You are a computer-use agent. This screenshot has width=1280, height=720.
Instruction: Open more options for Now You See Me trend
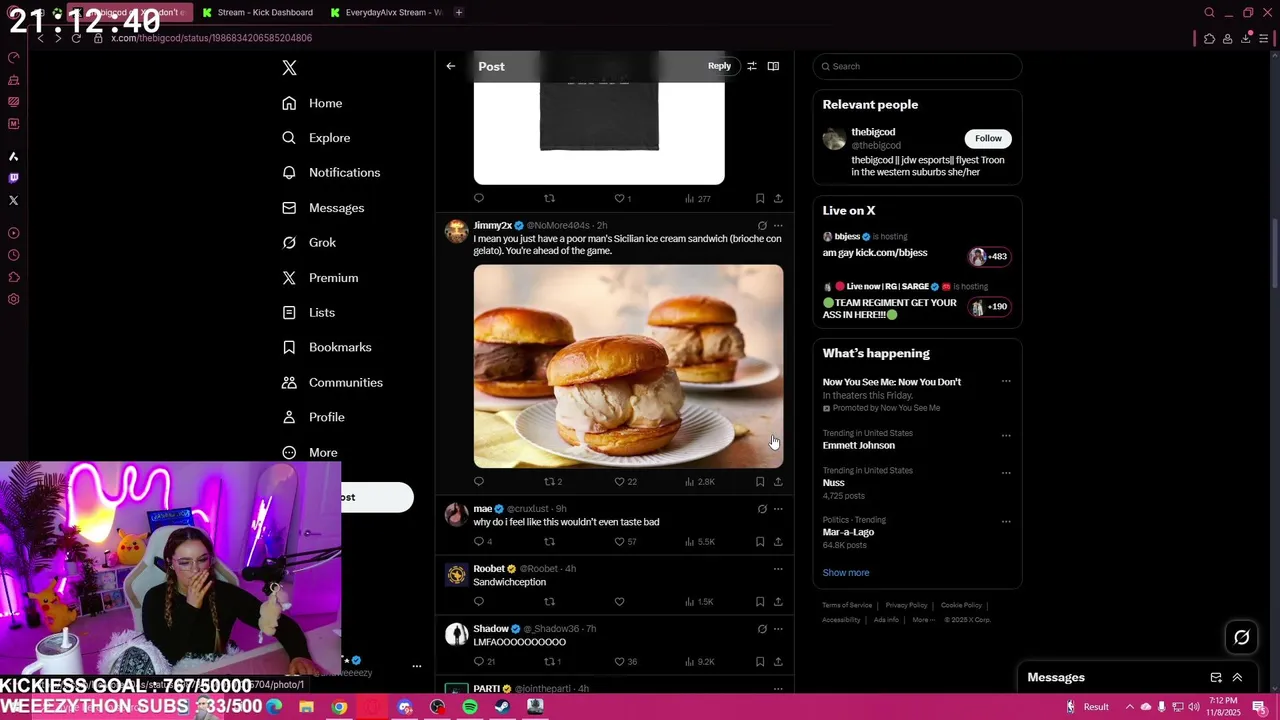(x=1006, y=381)
